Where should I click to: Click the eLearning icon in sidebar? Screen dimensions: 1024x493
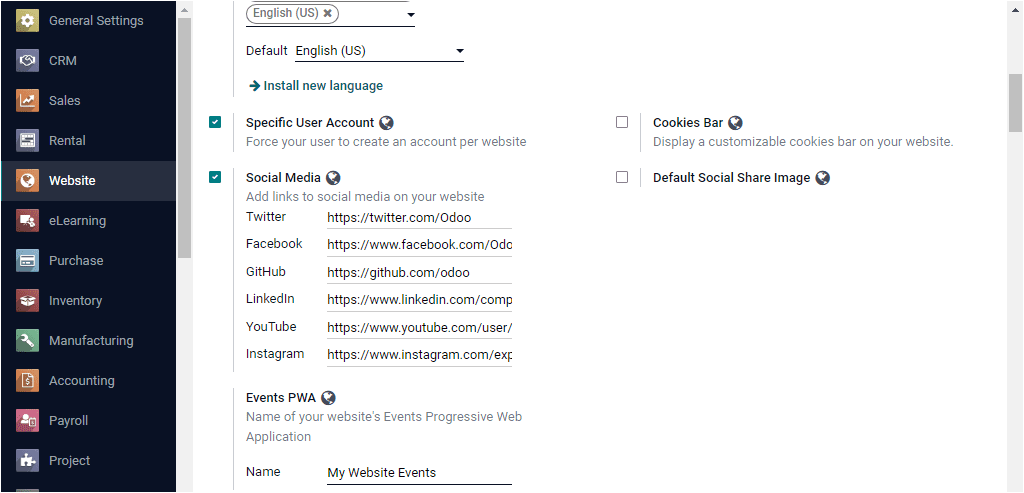click(x=27, y=221)
